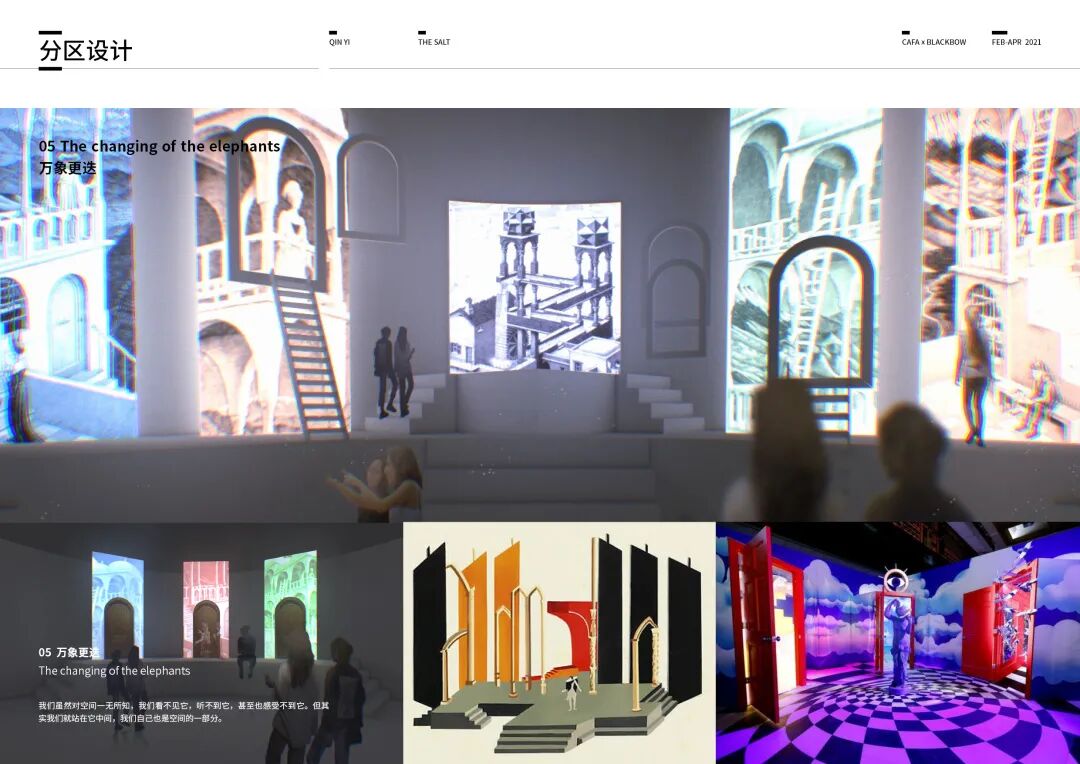Image resolution: width=1080 pixels, height=764 pixels.
Task: Click the "FEB-APR 2021" date label
Action: pos(1016,42)
